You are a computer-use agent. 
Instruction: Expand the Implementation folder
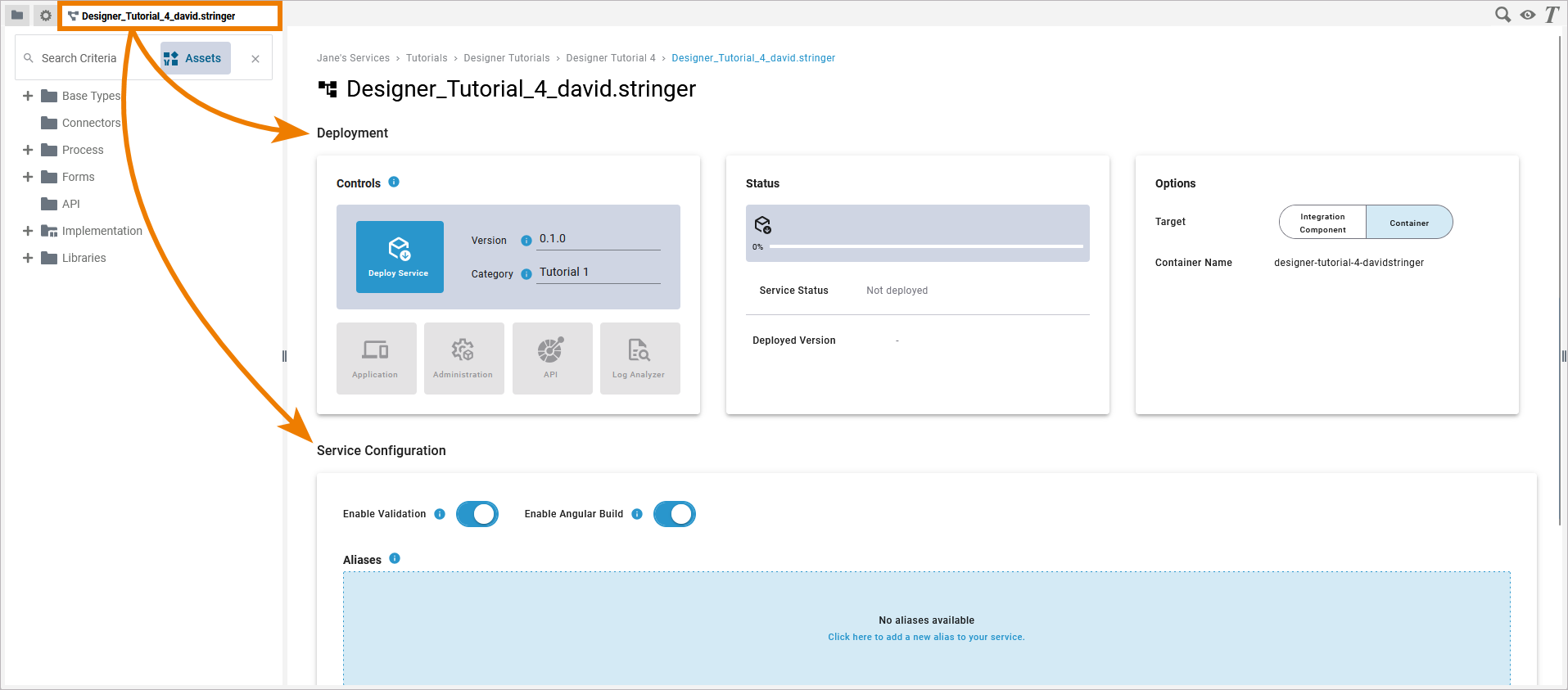point(28,231)
